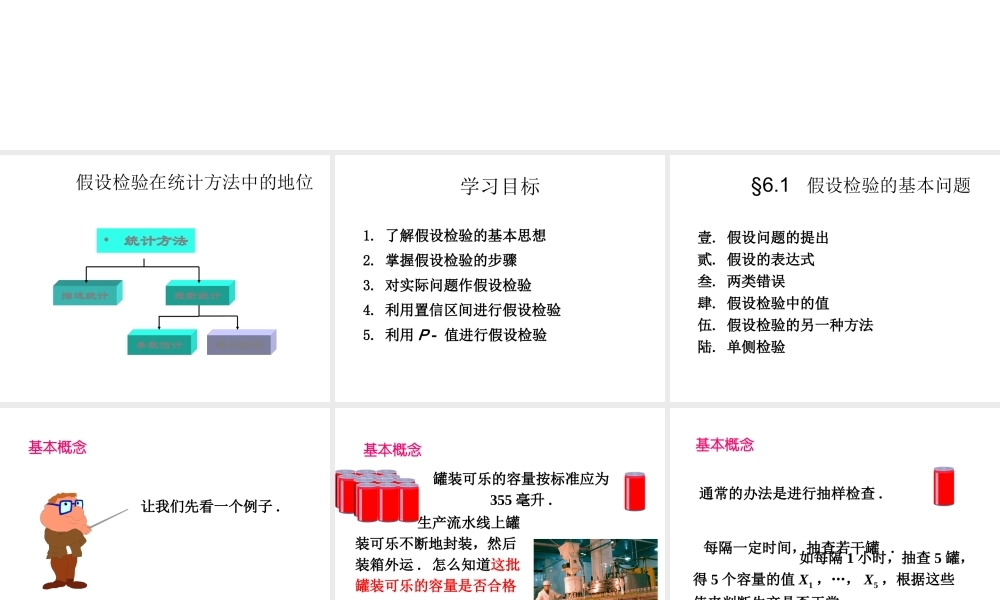Click the 描述统计 box on the flowchart
Screen dimensions: 1000x600
pyautogui.click(x=85, y=294)
